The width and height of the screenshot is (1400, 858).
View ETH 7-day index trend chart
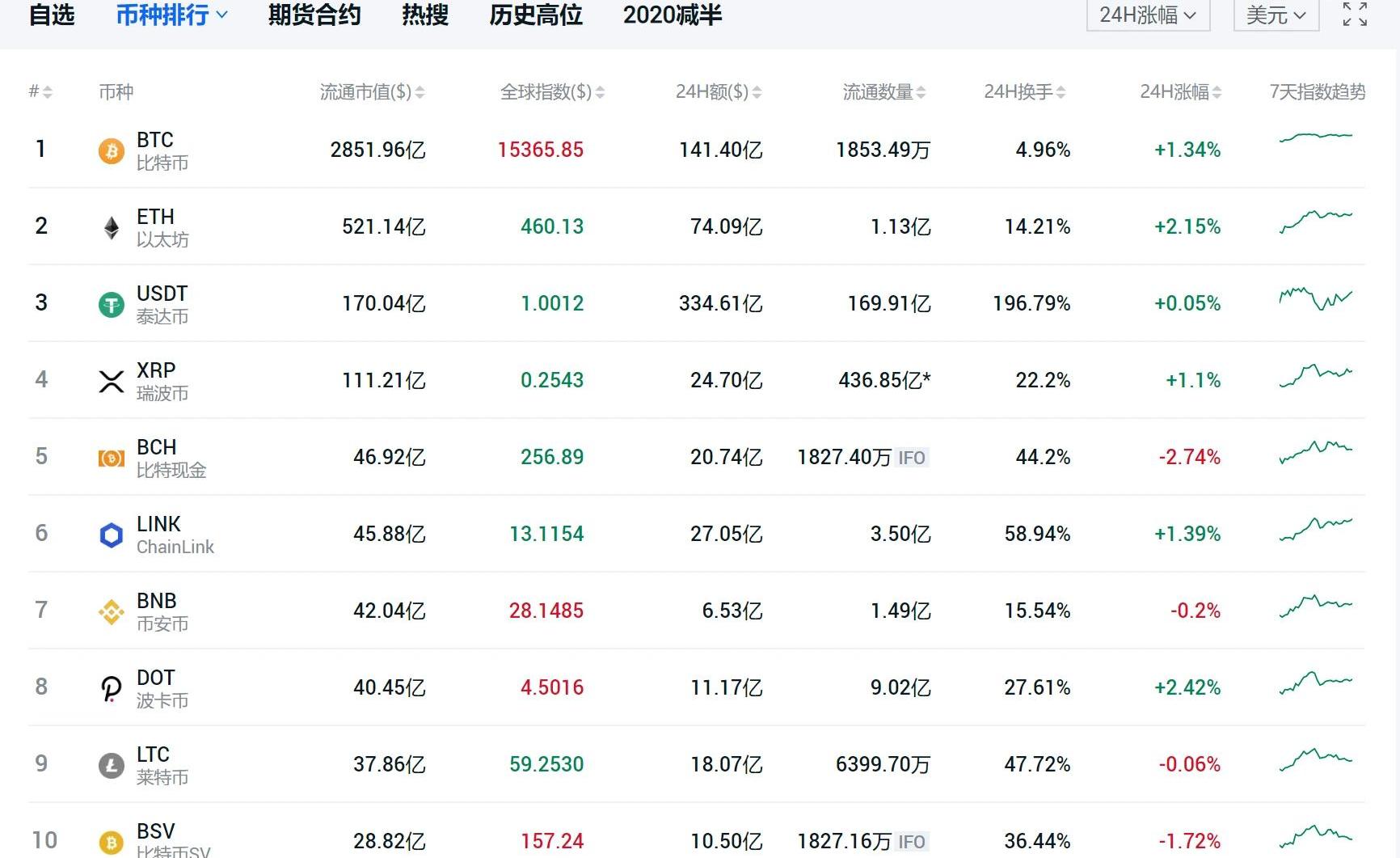tap(1316, 221)
